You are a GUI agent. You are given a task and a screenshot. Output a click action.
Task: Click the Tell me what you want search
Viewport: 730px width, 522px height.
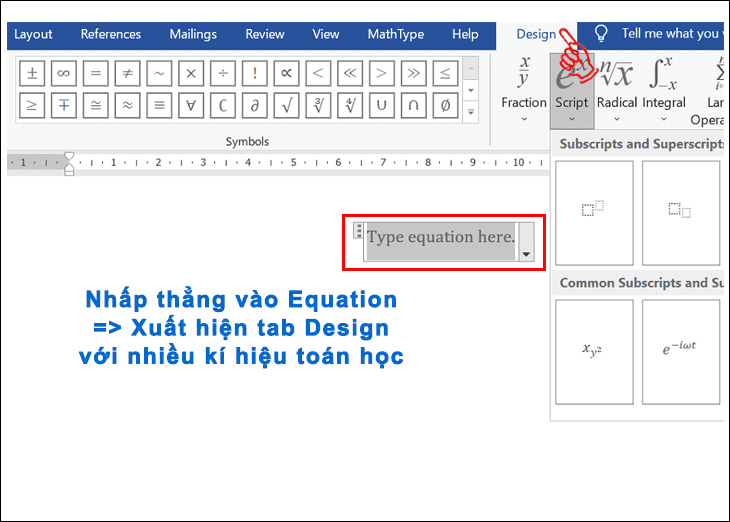(x=672, y=34)
